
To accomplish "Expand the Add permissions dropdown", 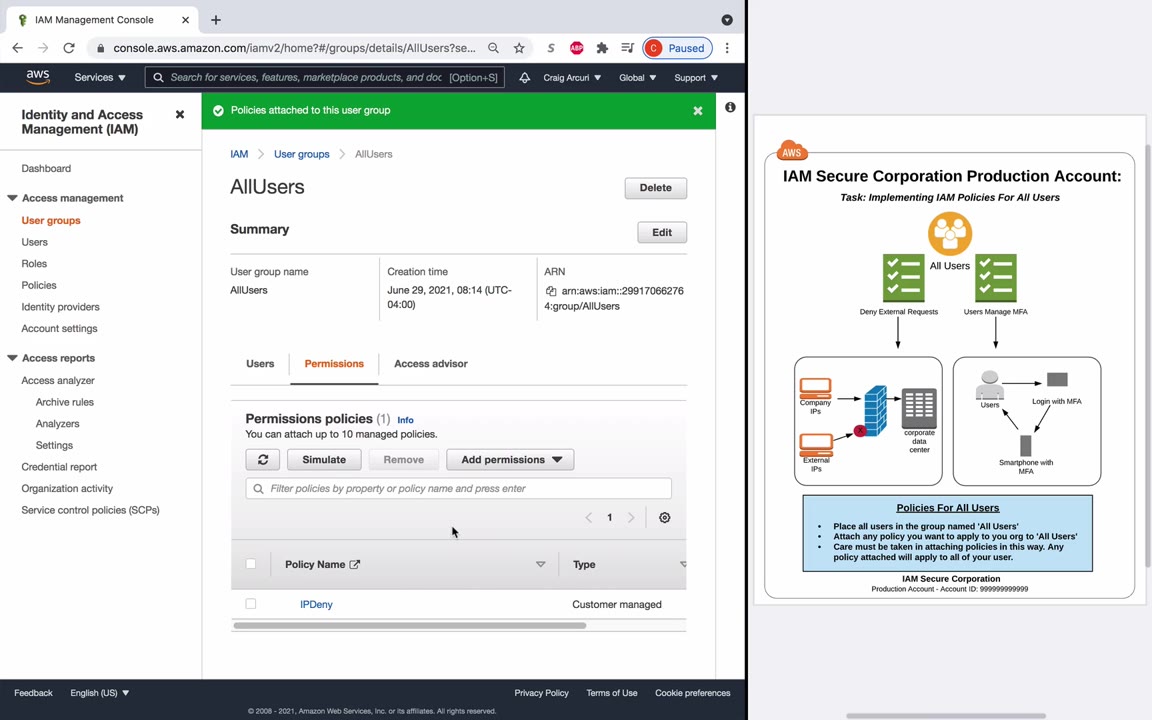I will pos(511,460).
